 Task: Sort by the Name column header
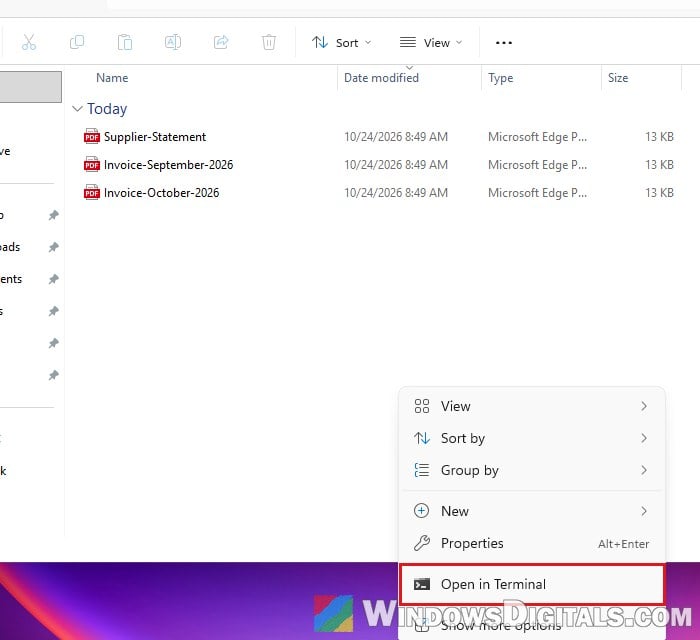click(x=112, y=78)
